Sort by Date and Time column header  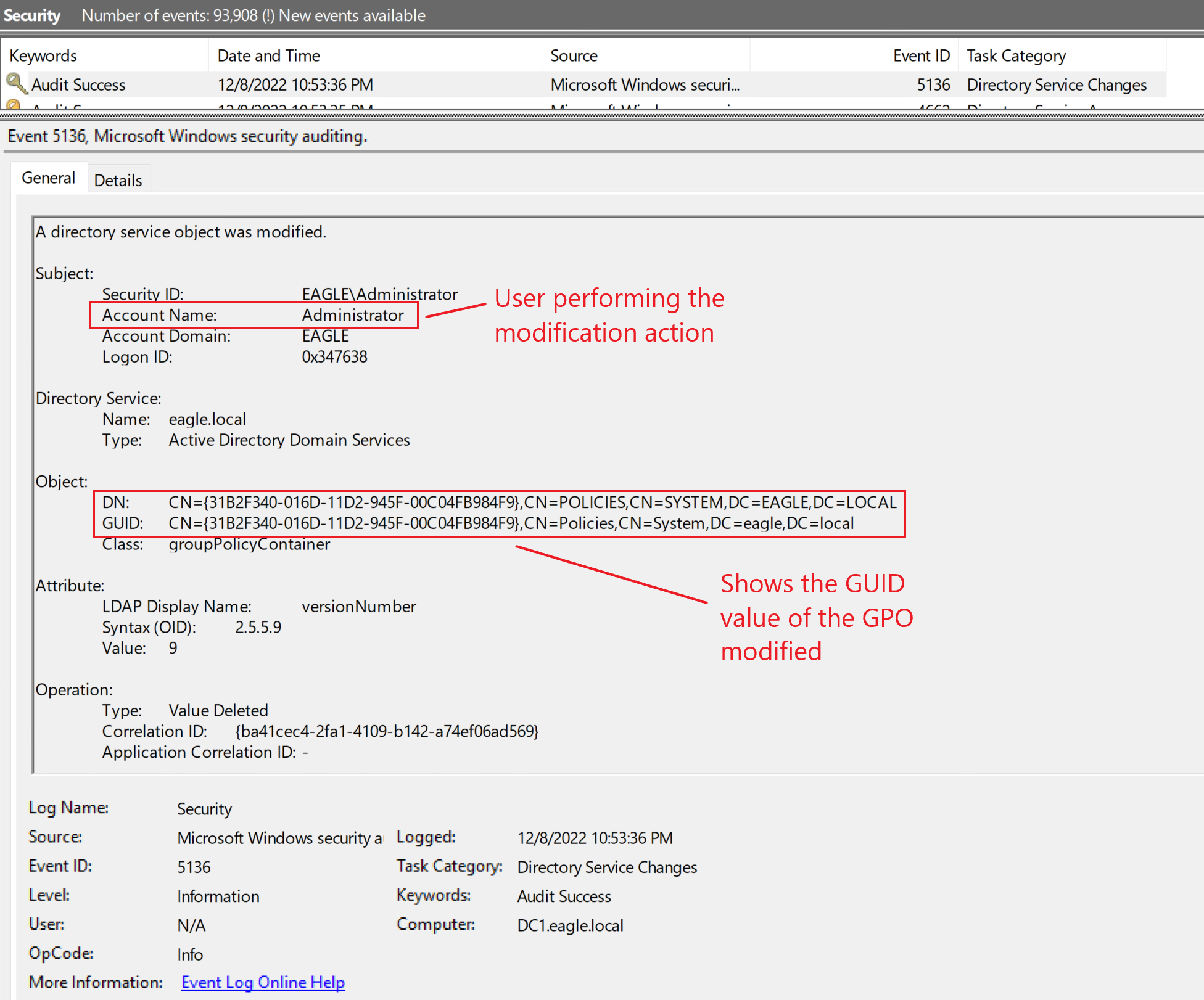point(269,55)
